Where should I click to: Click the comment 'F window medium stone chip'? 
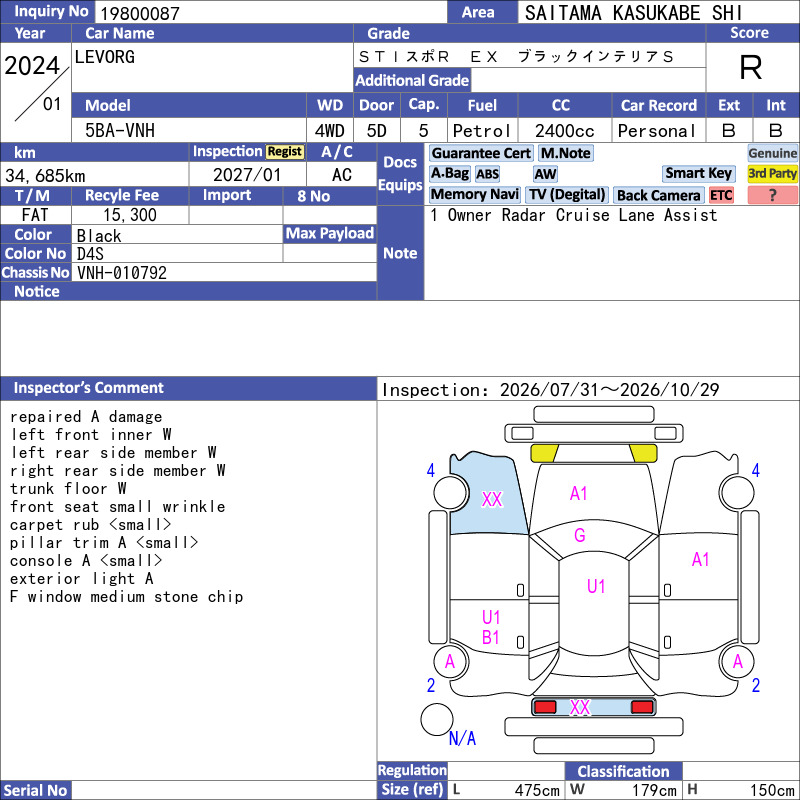coord(127,596)
